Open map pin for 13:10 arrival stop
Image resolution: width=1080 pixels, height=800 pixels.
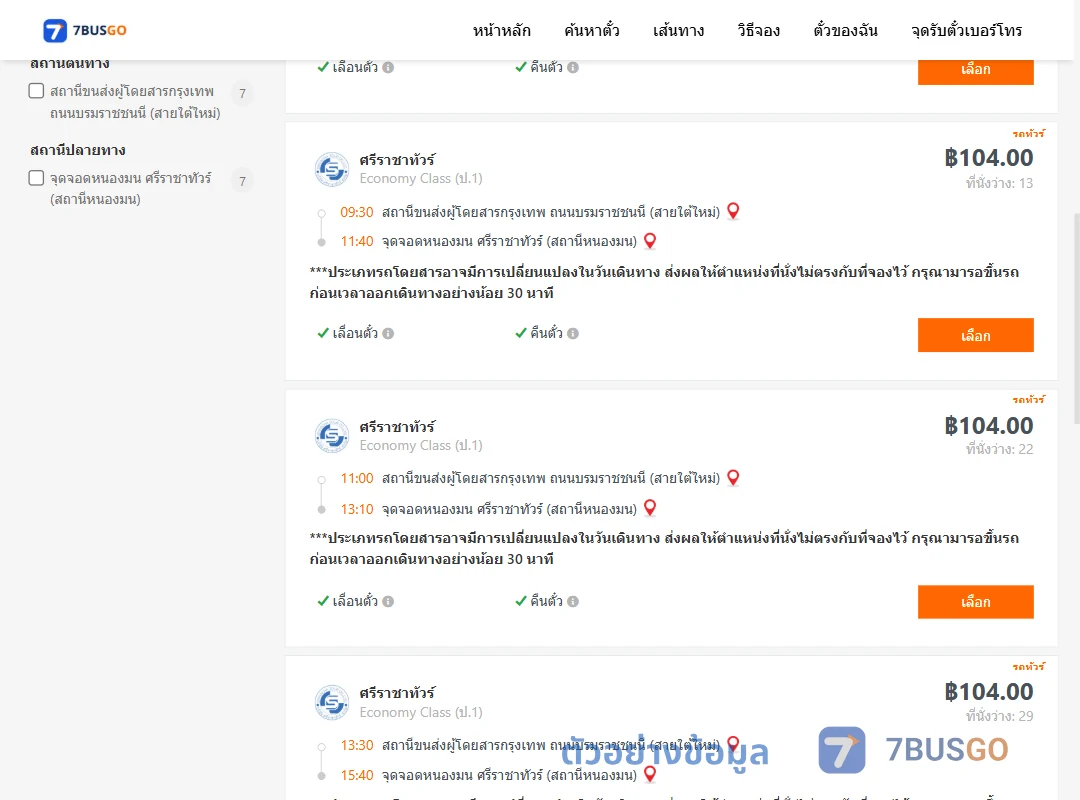click(x=650, y=508)
